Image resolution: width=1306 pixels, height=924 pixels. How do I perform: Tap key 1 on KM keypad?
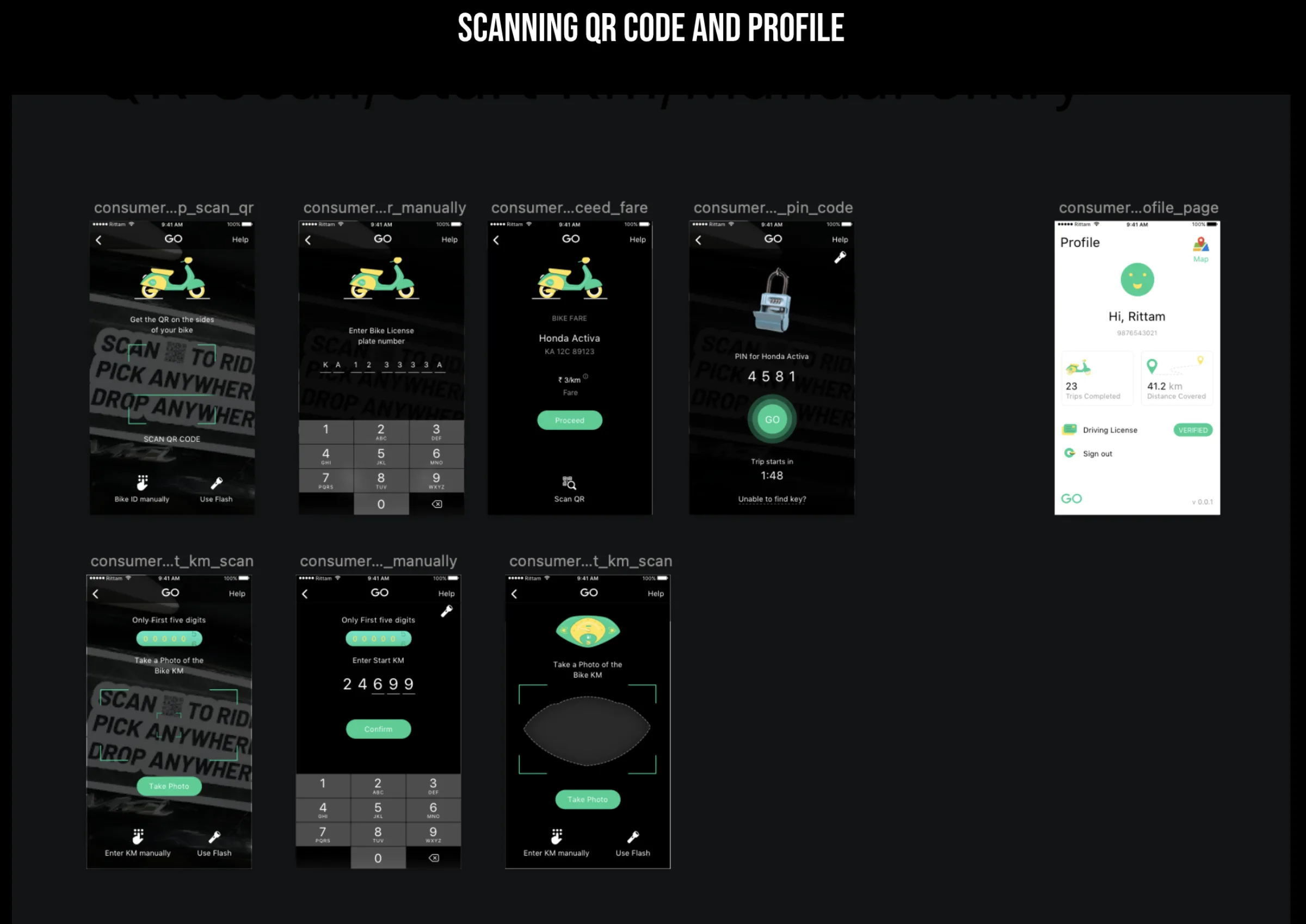pyautogui.click(x=323, y=785)
